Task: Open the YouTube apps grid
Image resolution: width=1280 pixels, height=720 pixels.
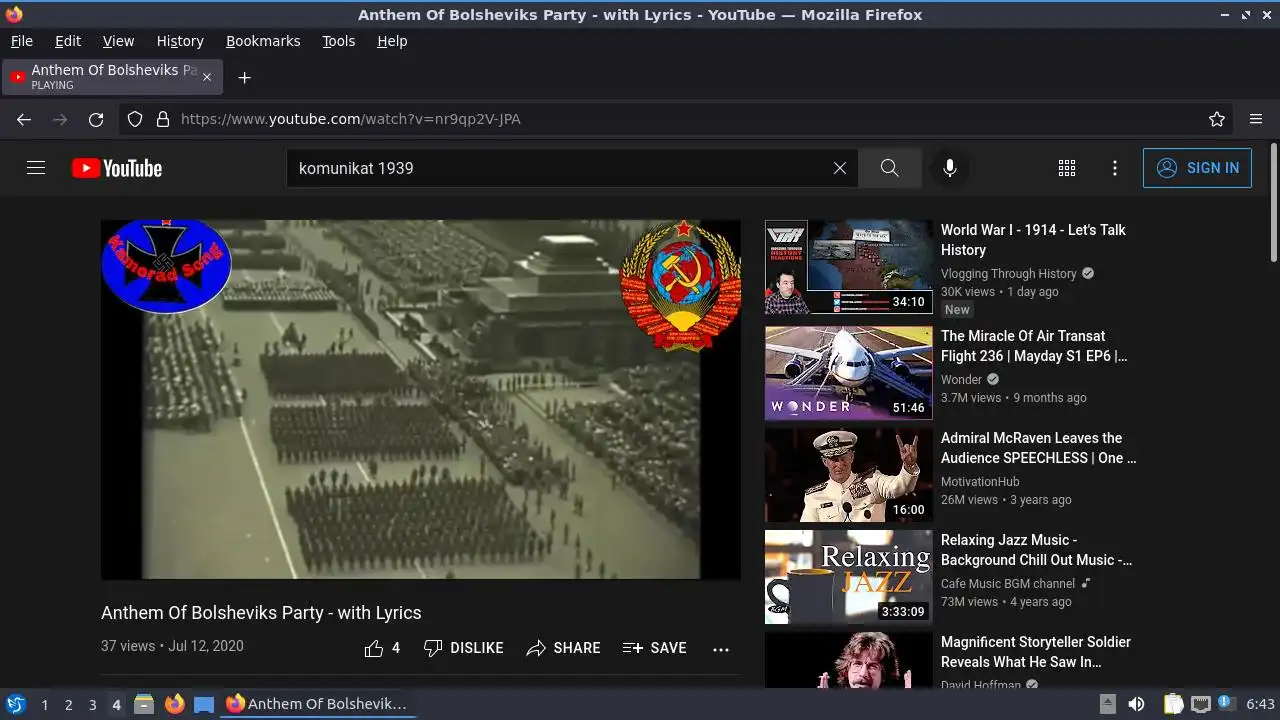Action: click(x=1067, y=168)
